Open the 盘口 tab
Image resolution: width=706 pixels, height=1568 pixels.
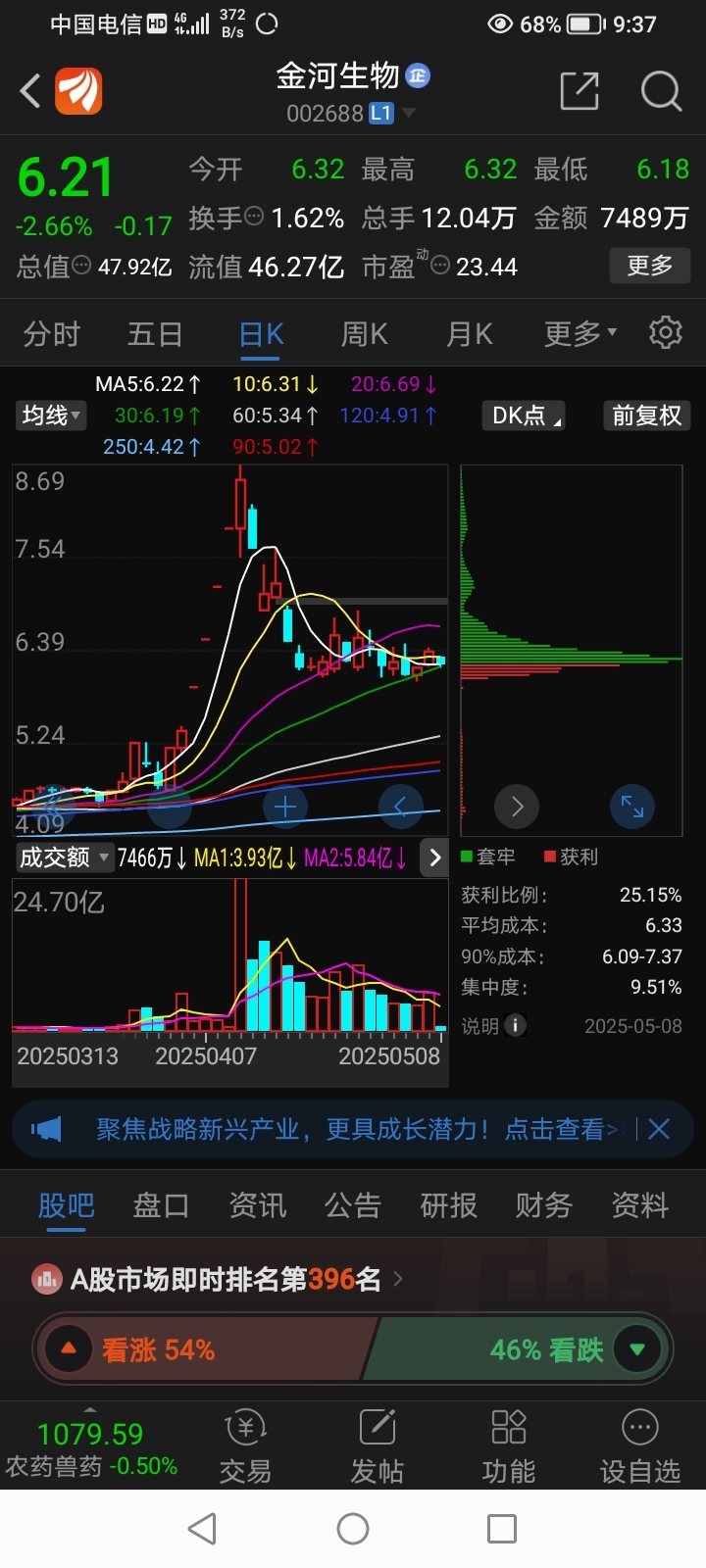click(161, 1205)
